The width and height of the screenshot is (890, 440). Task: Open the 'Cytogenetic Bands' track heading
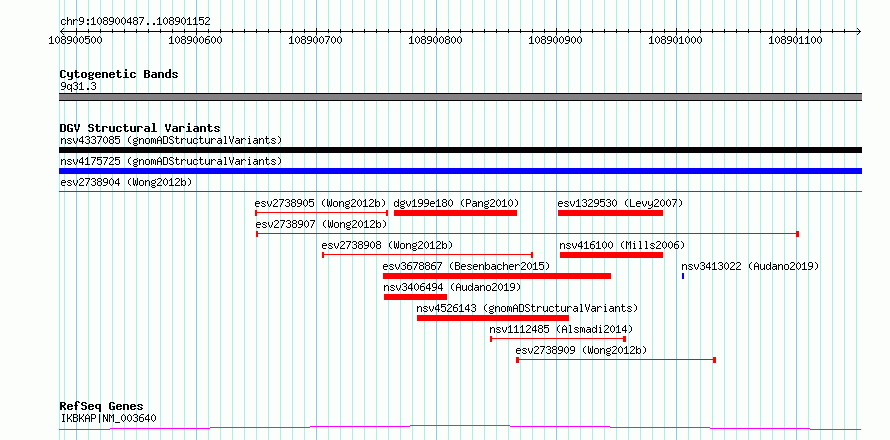119,74
